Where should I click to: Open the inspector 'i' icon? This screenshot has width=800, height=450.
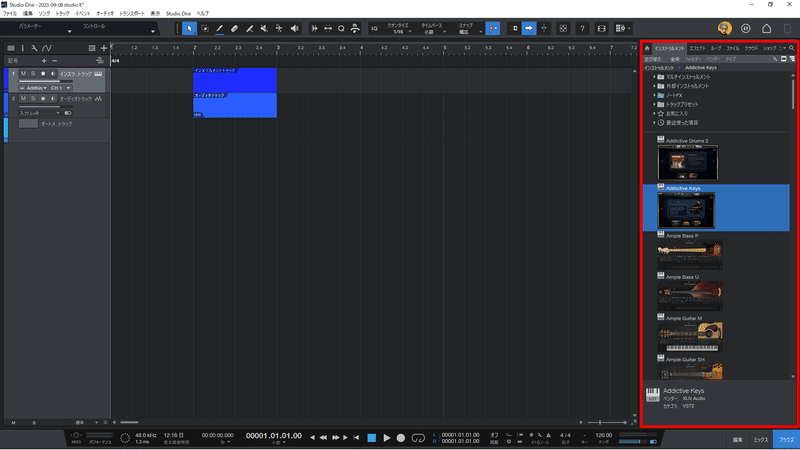click(x=22, y=48)
